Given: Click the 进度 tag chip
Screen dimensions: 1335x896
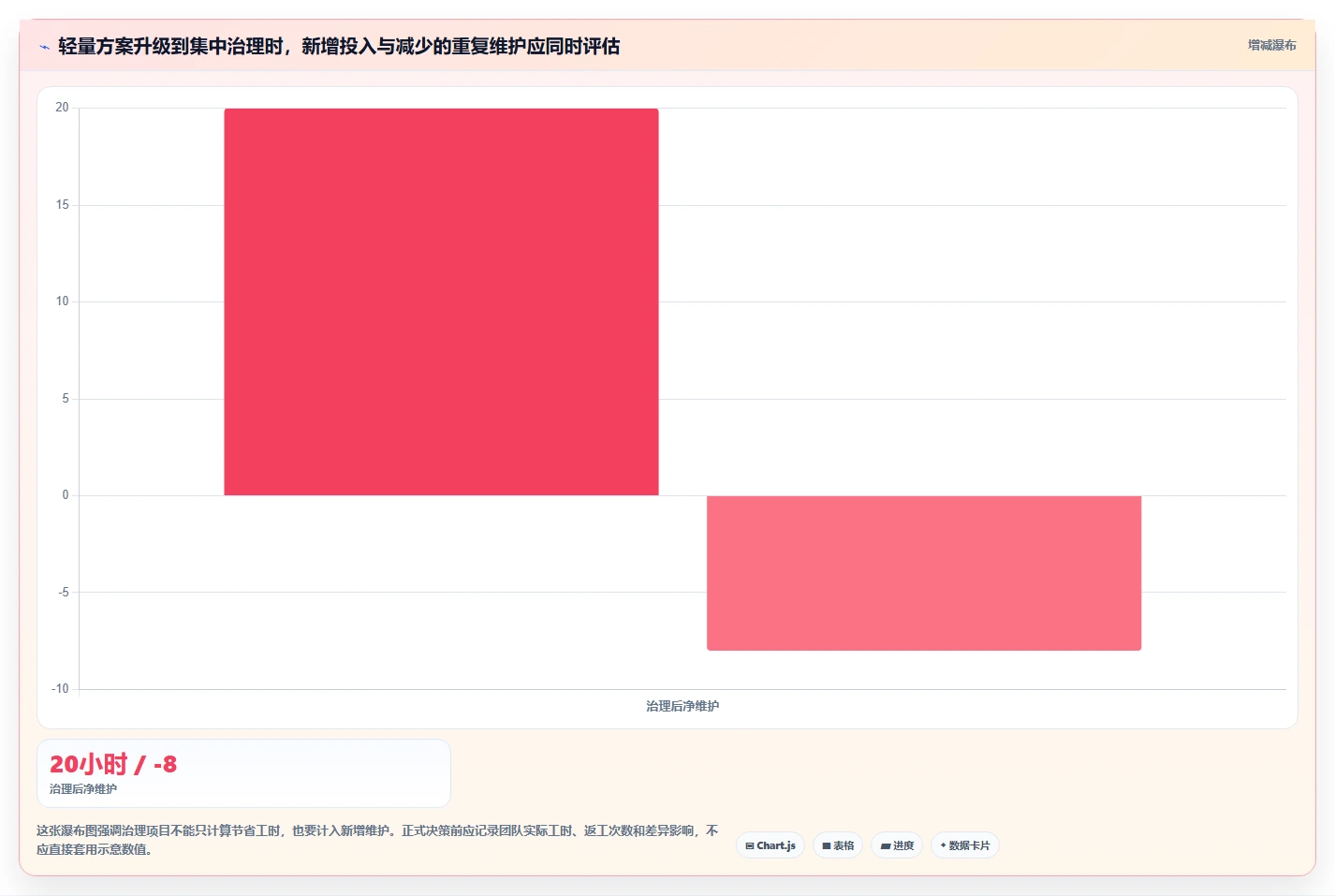Looking at the screenshot, I should click(897, 845).
